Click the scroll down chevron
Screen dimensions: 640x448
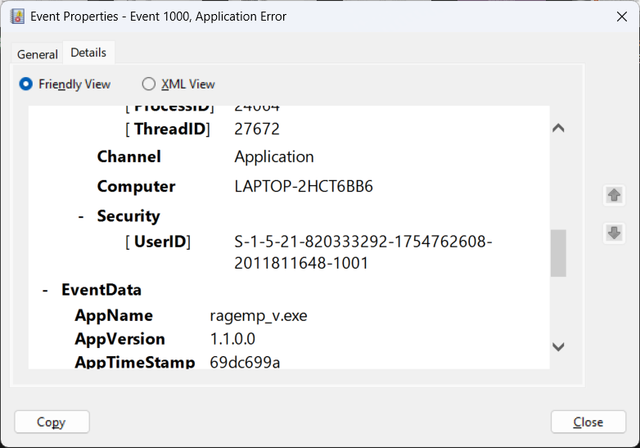point(558,347)
